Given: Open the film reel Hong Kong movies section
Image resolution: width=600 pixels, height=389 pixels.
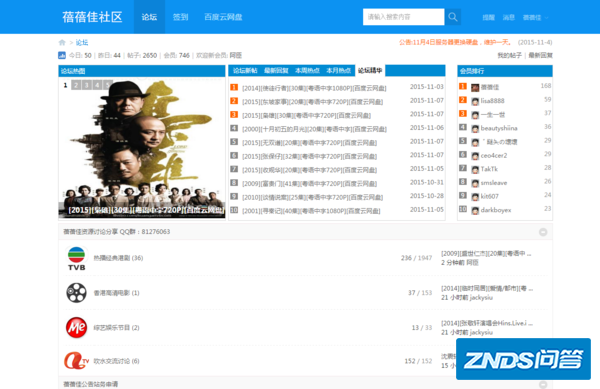Looking at the screenshot, I should click(x=77, y=293).
